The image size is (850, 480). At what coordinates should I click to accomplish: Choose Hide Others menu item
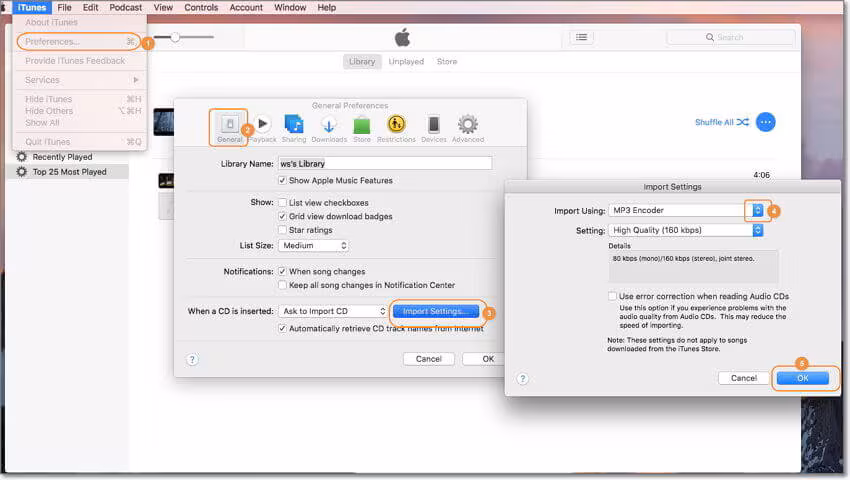(80, 111)
